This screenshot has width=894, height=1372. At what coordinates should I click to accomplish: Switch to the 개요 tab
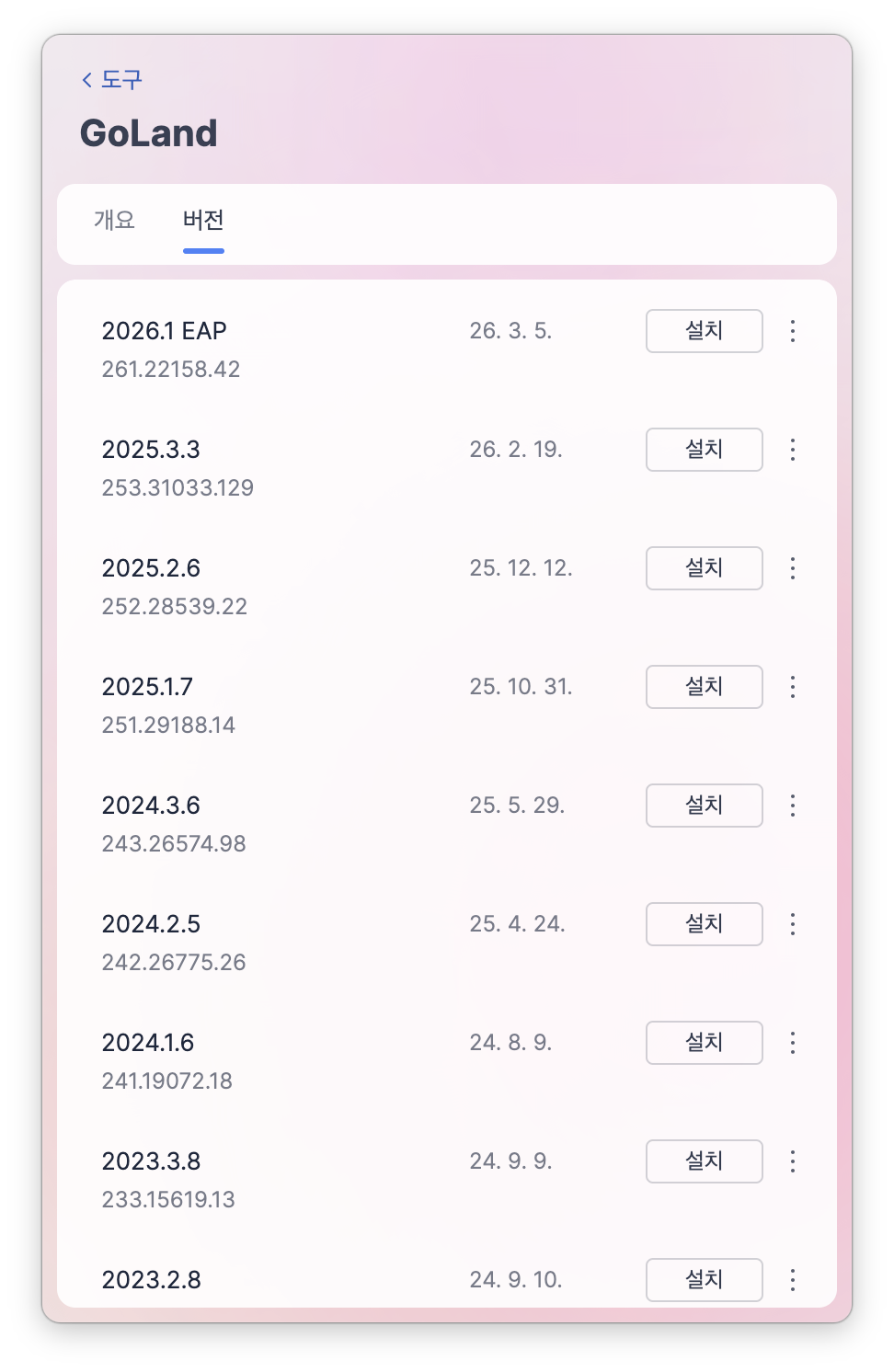pyautogui.click(x=114, y=220)
